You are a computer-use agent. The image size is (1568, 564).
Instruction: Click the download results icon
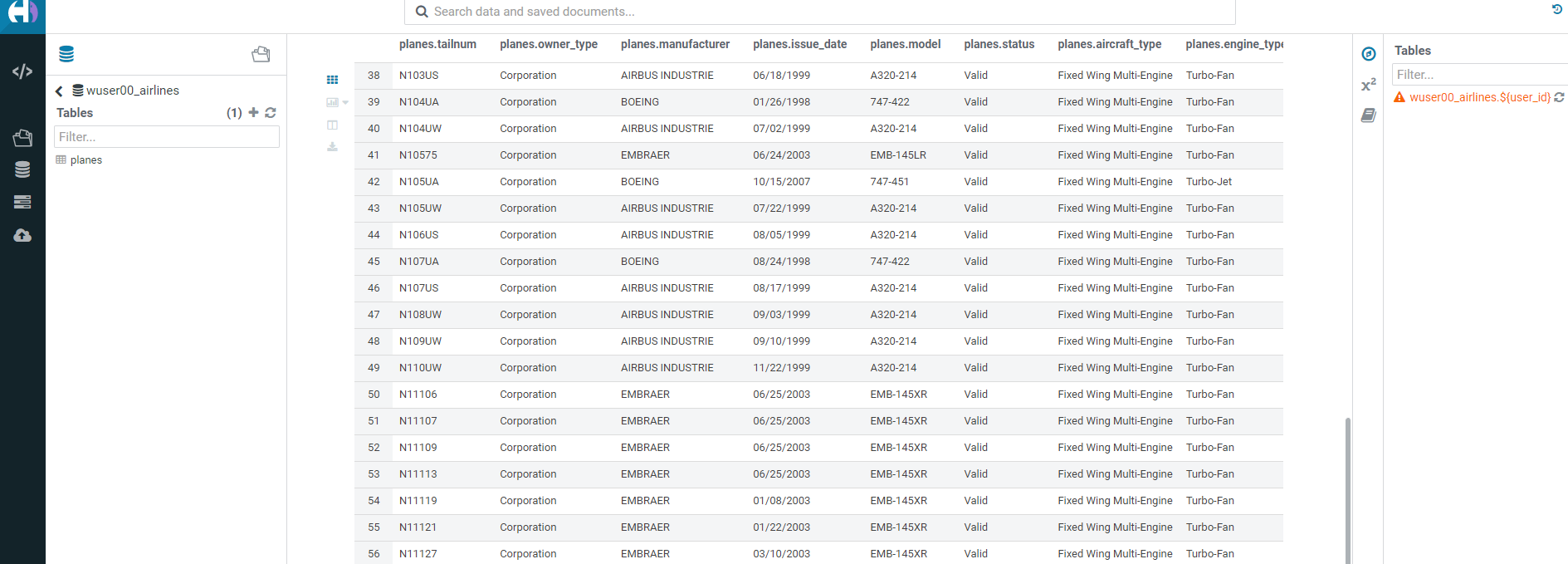(x=332, y=146)
